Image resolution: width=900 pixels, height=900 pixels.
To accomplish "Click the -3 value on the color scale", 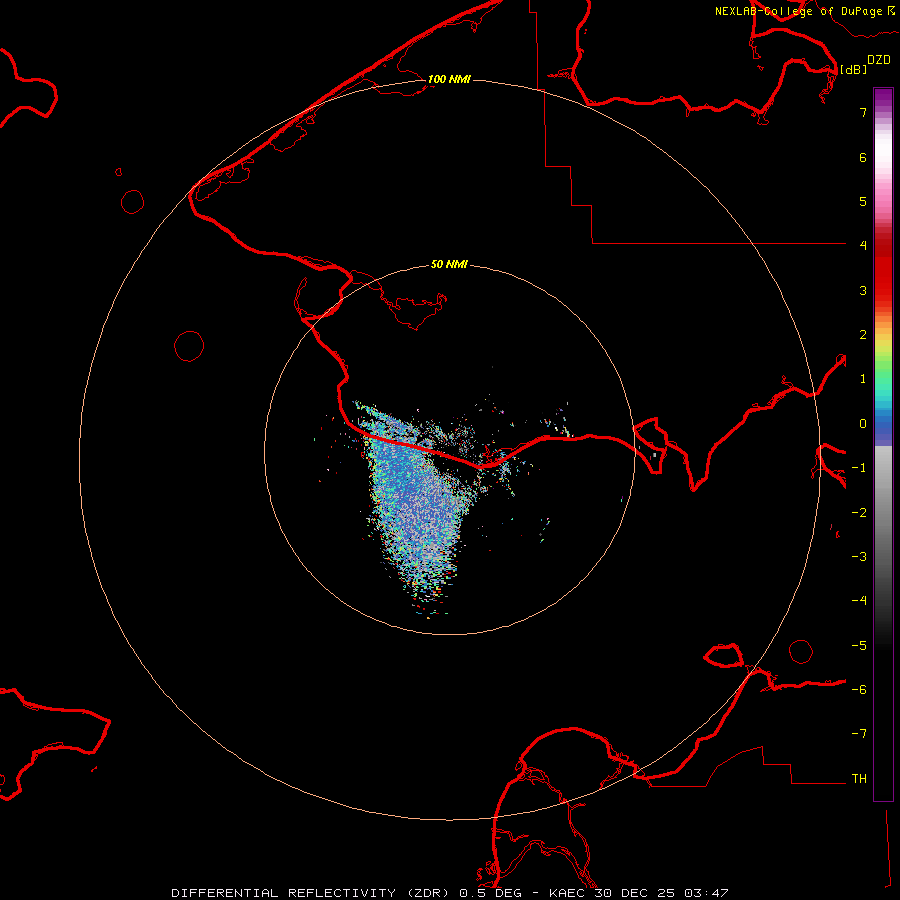I will click(x=859, y=557).
